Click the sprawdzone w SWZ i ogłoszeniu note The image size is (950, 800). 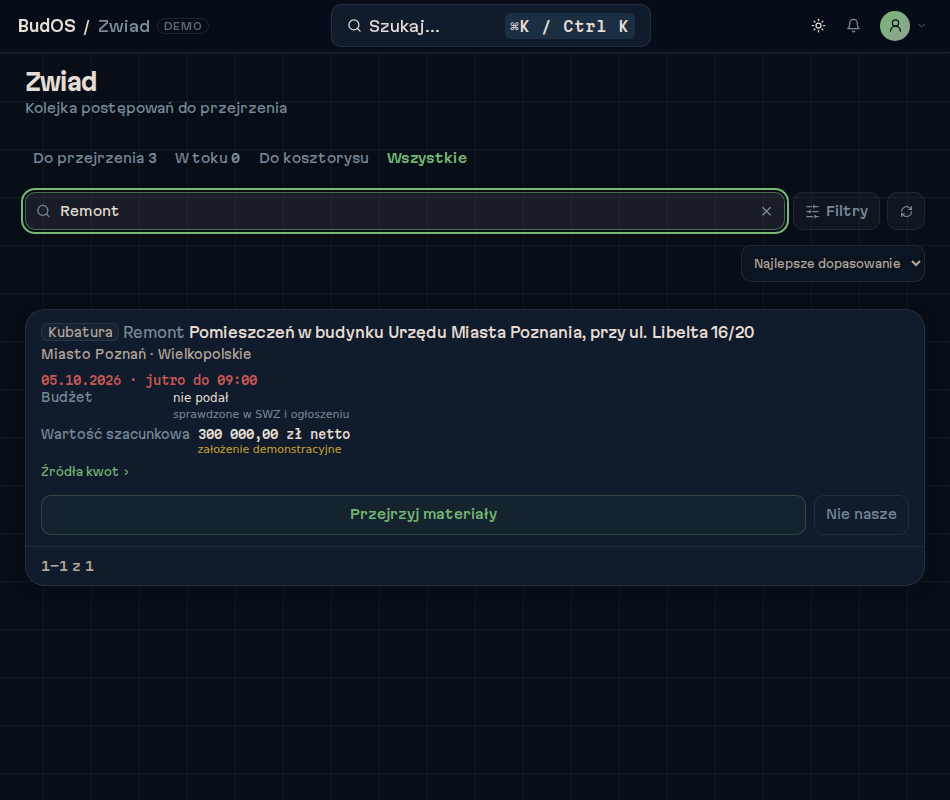[261, 414]
